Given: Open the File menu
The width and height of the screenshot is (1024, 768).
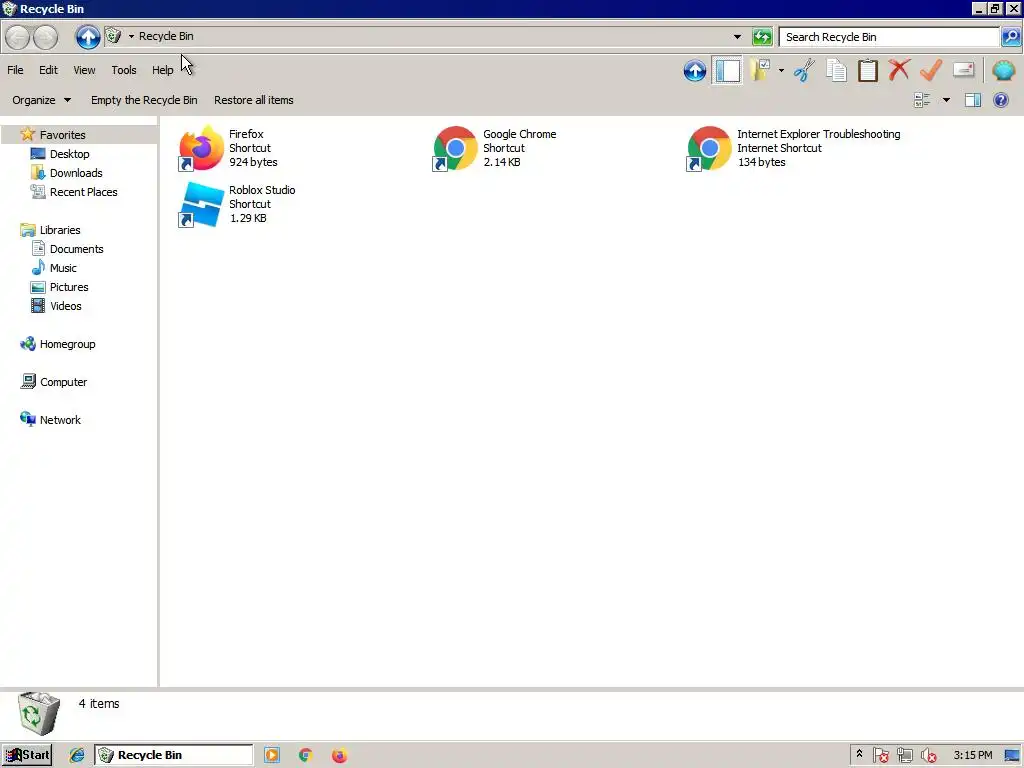Looking at the screenshot, I should [15, 70].
